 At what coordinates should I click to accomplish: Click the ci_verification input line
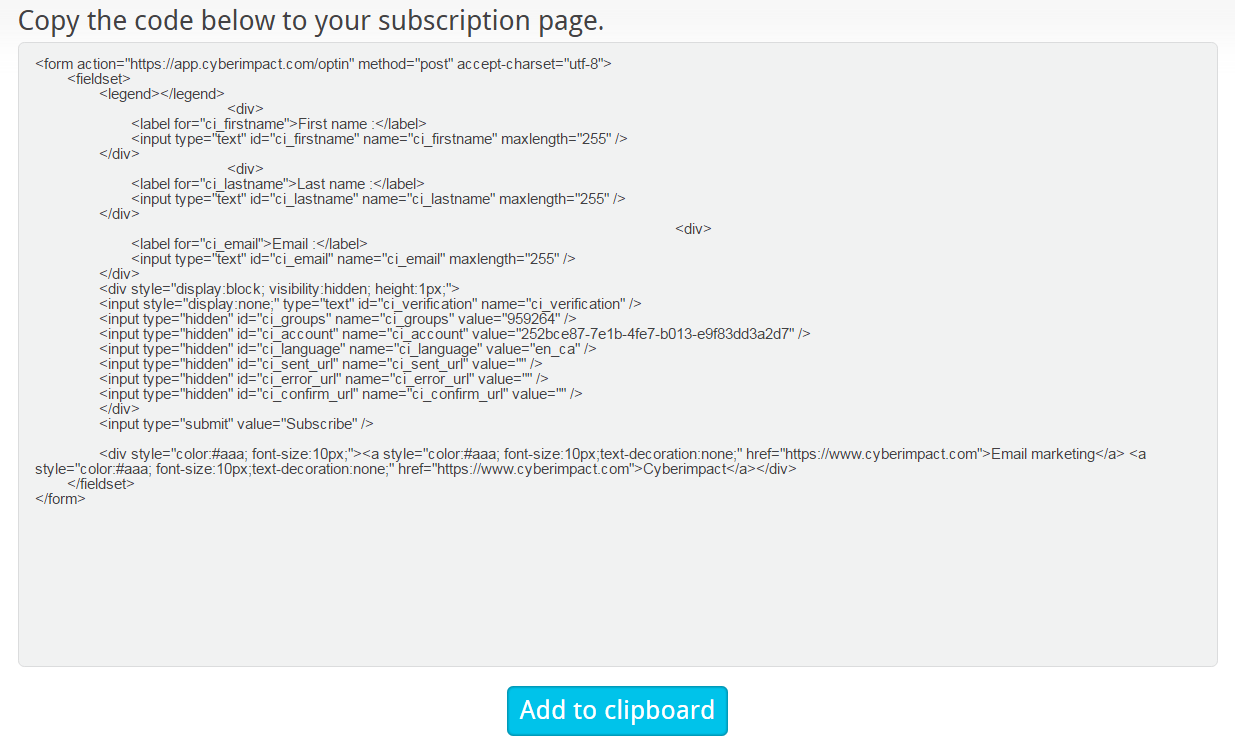(370, 304)
